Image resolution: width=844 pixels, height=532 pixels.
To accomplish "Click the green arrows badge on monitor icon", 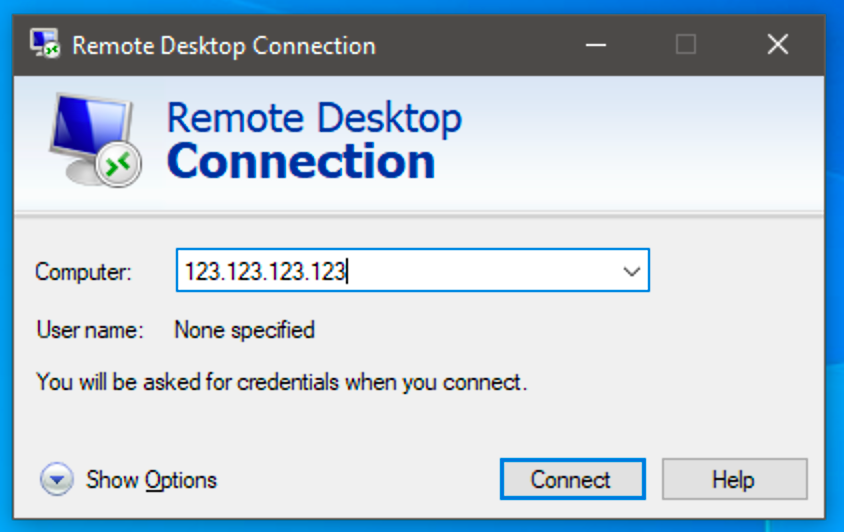I will [x=118, y=164].
